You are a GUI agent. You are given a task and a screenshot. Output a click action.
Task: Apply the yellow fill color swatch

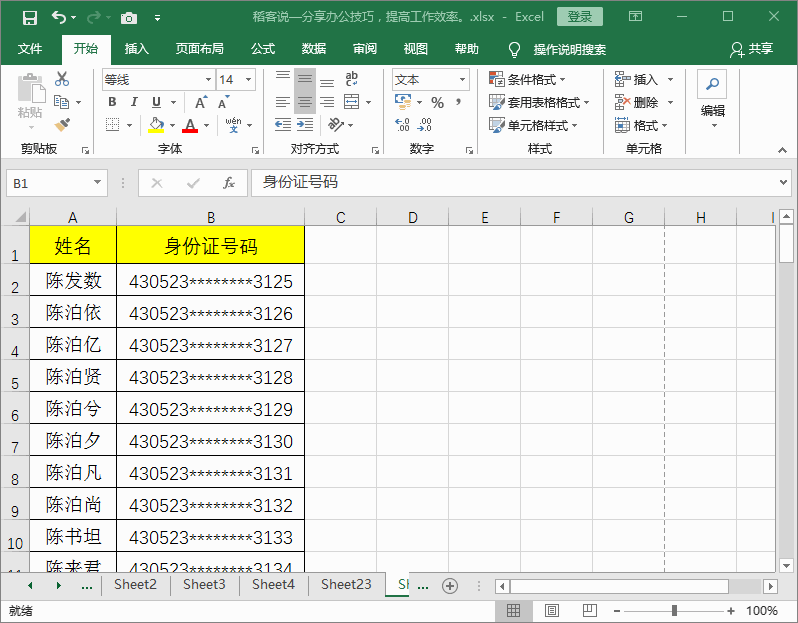coord(156,125)
